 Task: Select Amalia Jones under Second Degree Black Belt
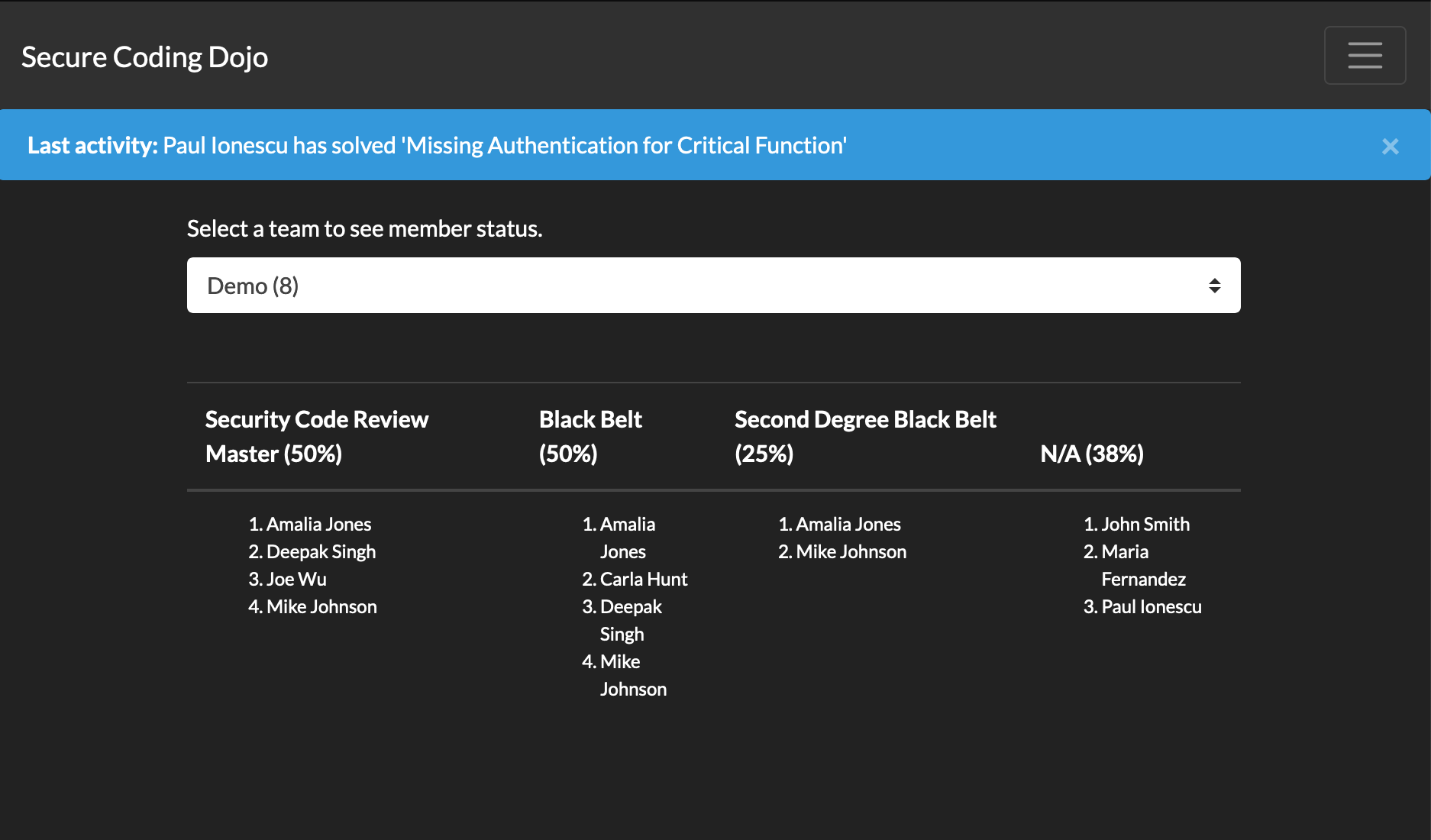(848, 525)
